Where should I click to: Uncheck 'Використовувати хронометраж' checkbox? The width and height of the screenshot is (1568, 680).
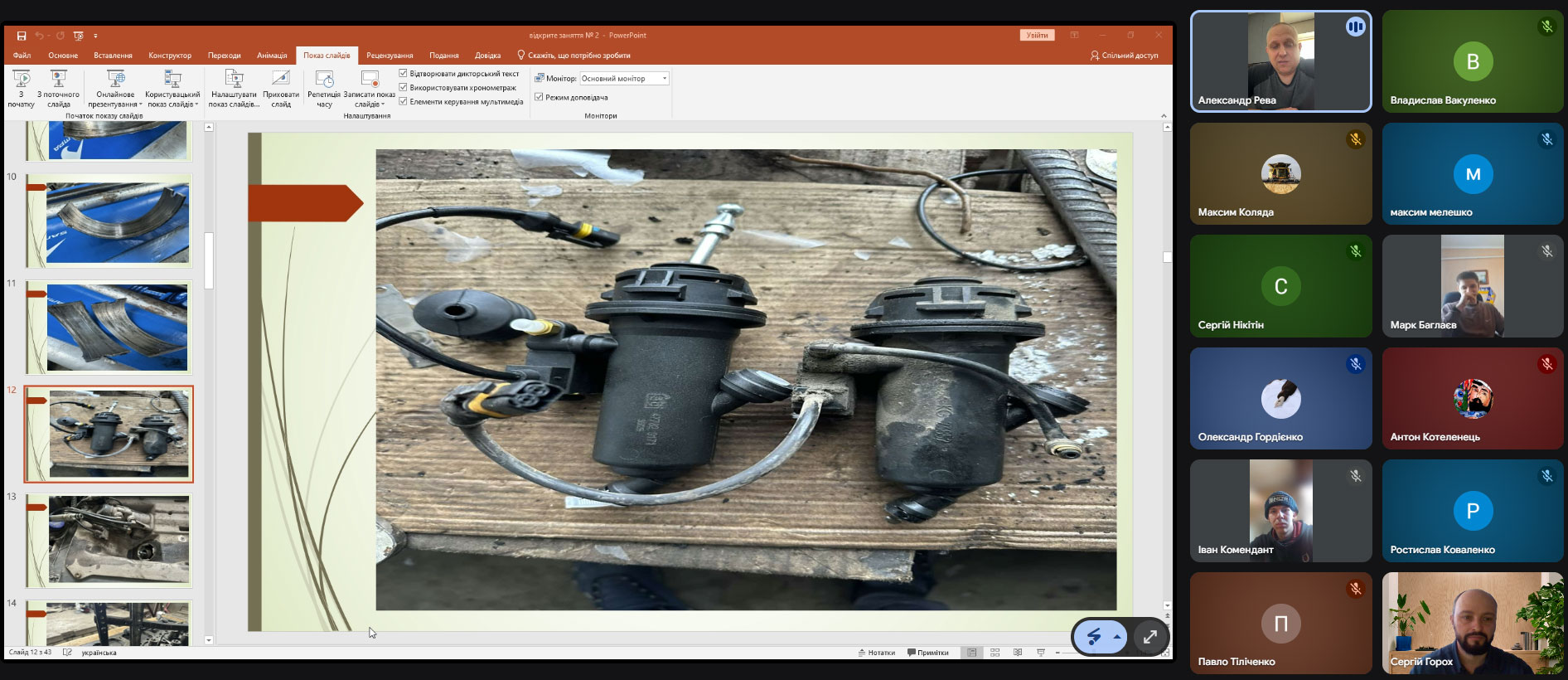click(x=404, y=87)
